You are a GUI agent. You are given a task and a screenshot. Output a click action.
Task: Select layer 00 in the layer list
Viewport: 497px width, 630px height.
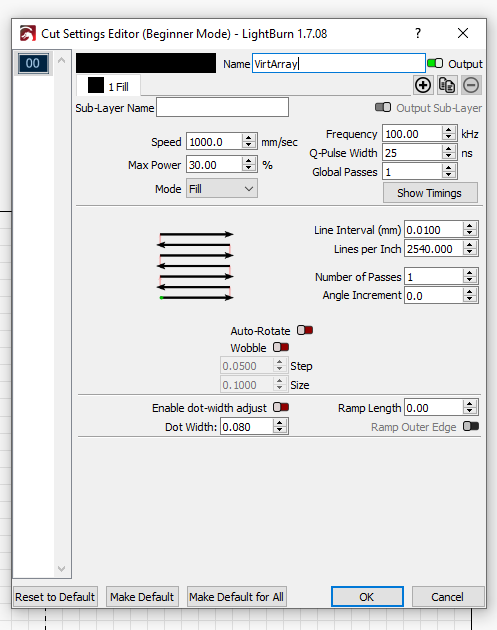[x=33, y=63]
